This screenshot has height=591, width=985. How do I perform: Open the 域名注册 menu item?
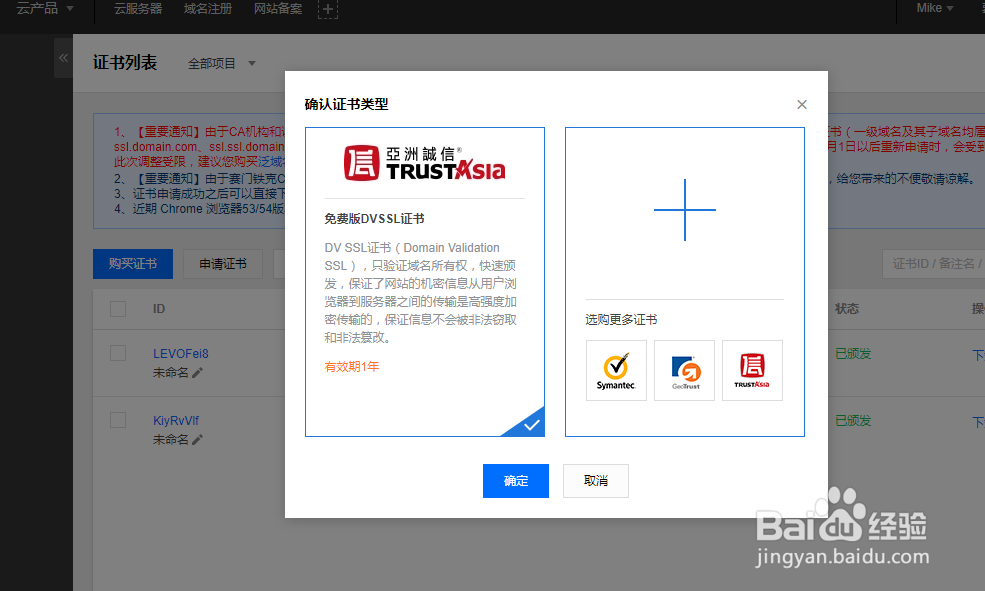pos(208,9)
